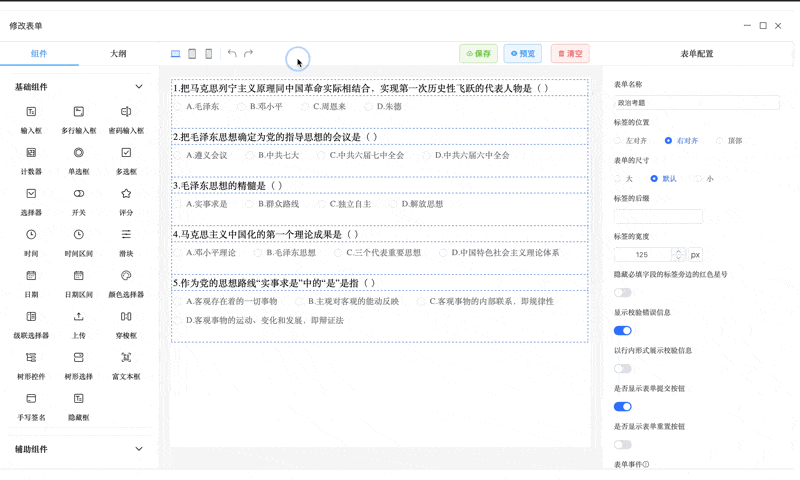Switch to the 大纲 tab
Image resolution: width=800 pixels, height=480 pixels.
coord(118,54)
